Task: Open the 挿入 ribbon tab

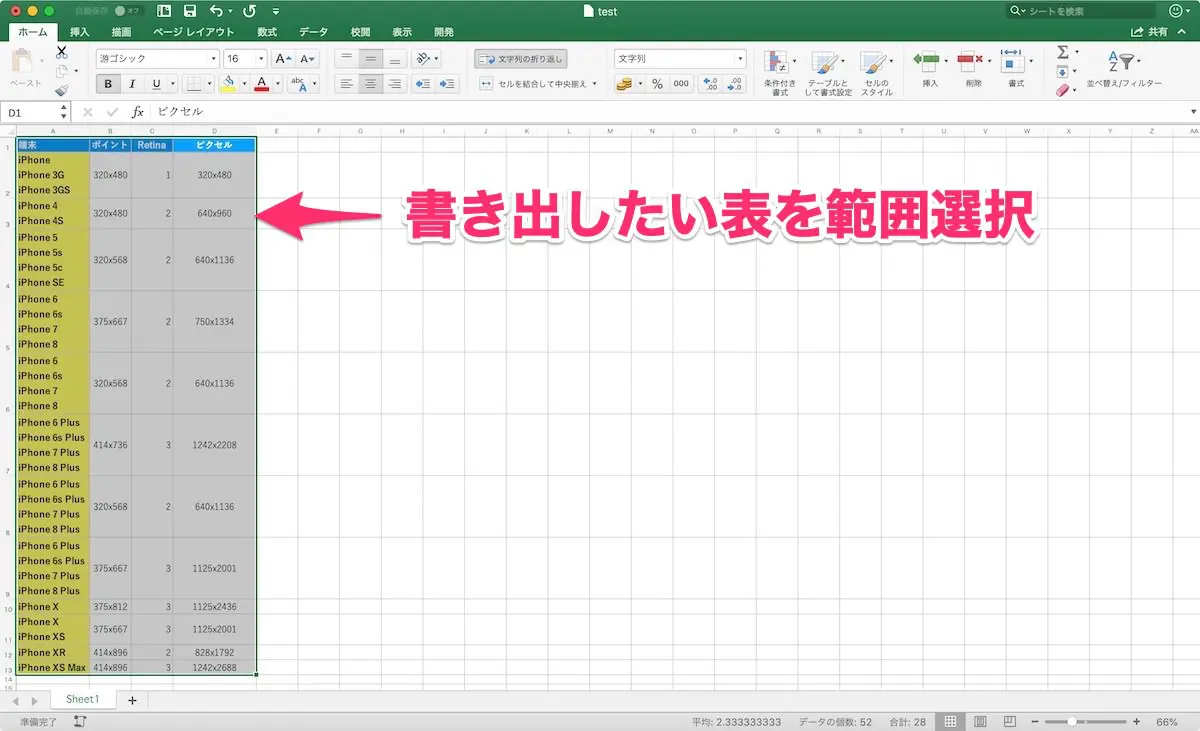Action: (80, 32)
